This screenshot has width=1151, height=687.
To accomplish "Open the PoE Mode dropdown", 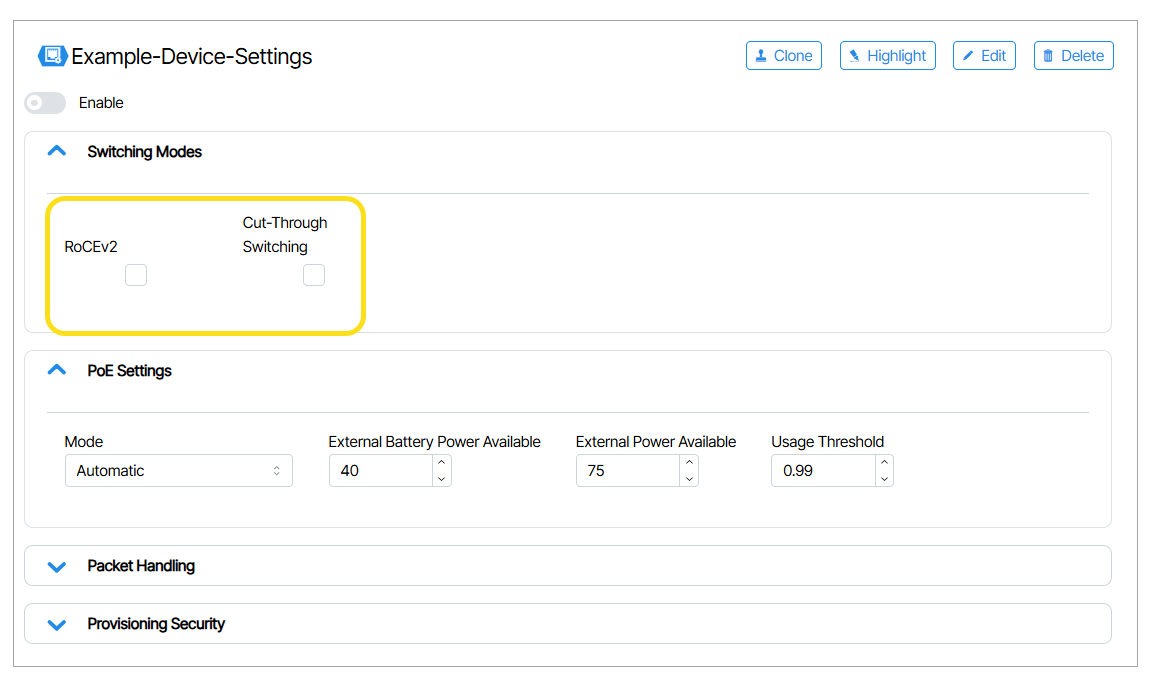I will pos(178,471).
